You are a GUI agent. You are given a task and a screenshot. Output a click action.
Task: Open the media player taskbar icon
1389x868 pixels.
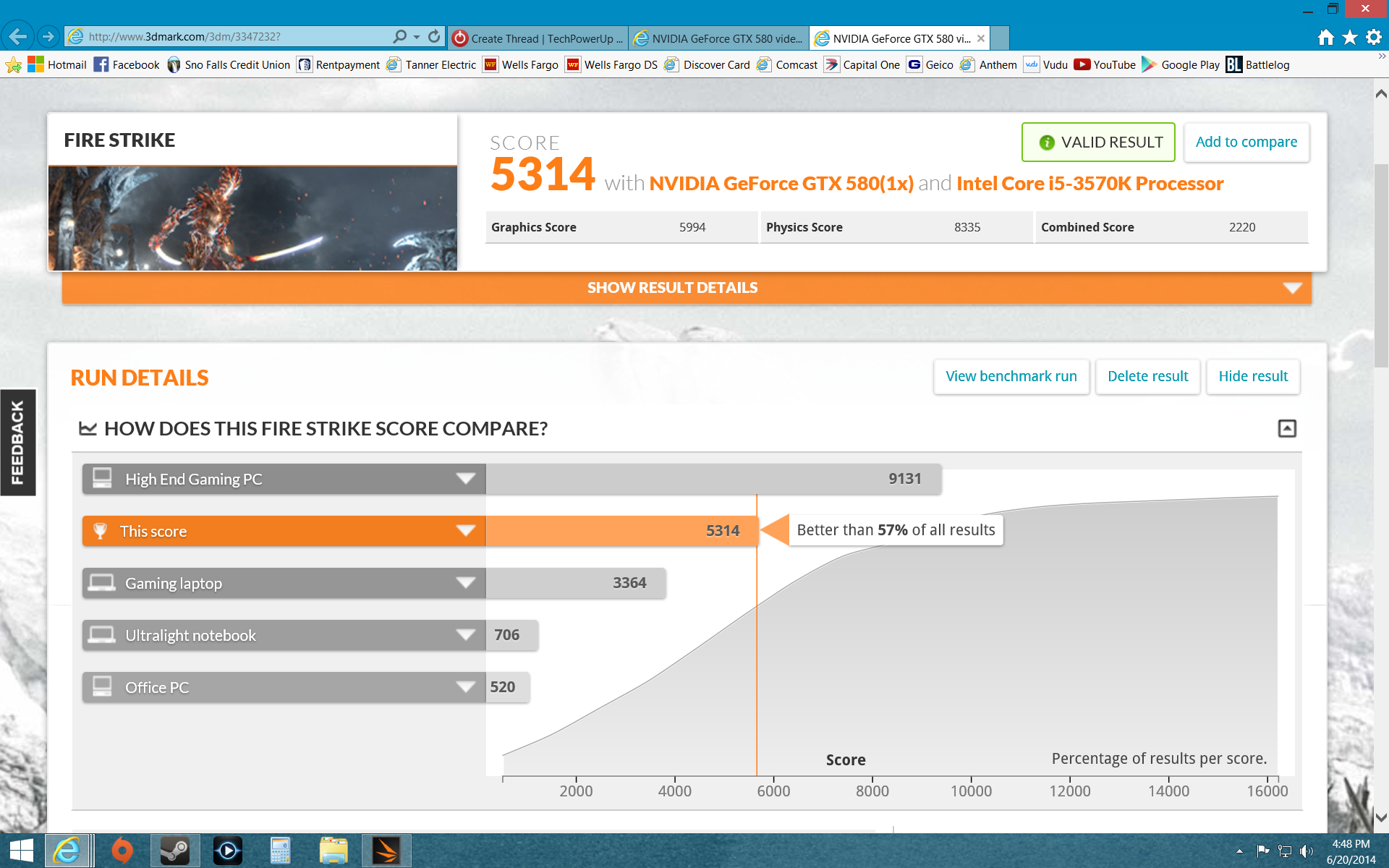coord(228,851)
